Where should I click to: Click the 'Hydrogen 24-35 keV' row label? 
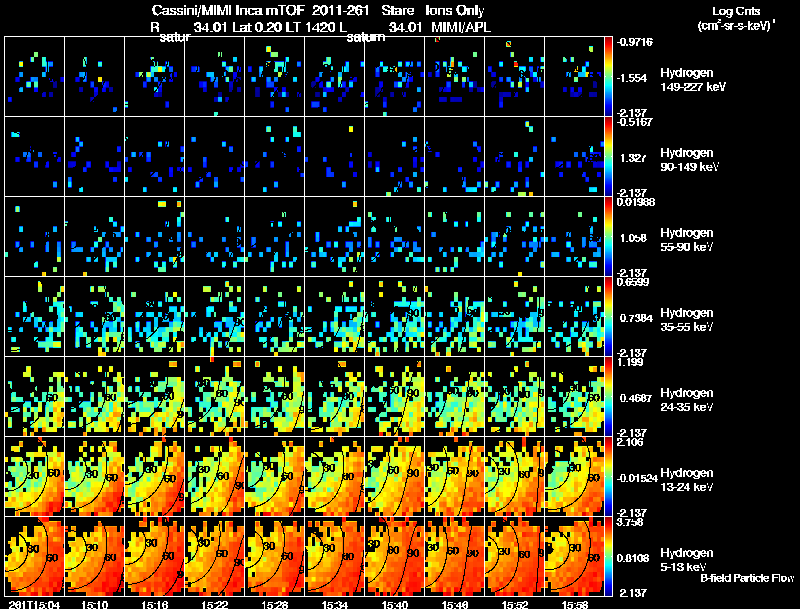pos(687,400)
